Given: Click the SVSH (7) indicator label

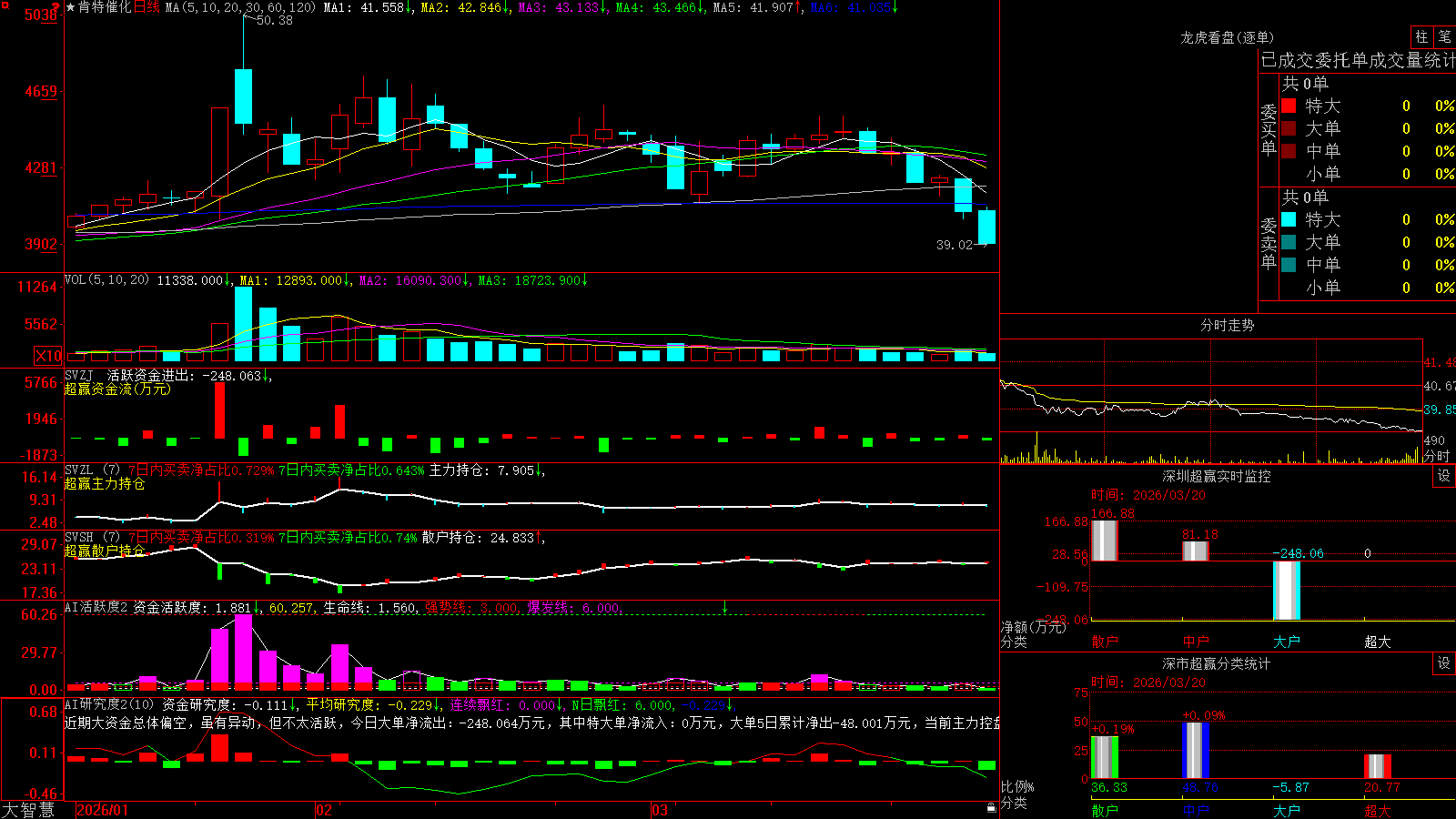Looking at the screenshot, I should [92, 537].
